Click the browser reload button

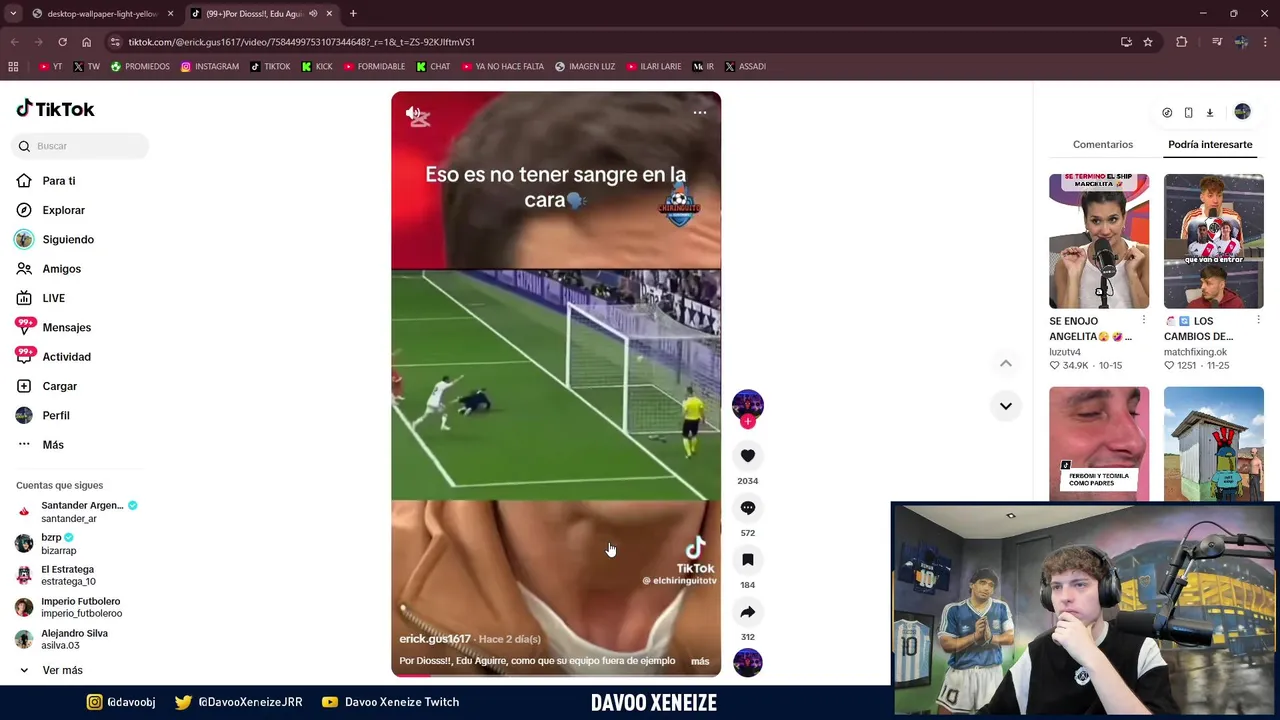(62, 42)
